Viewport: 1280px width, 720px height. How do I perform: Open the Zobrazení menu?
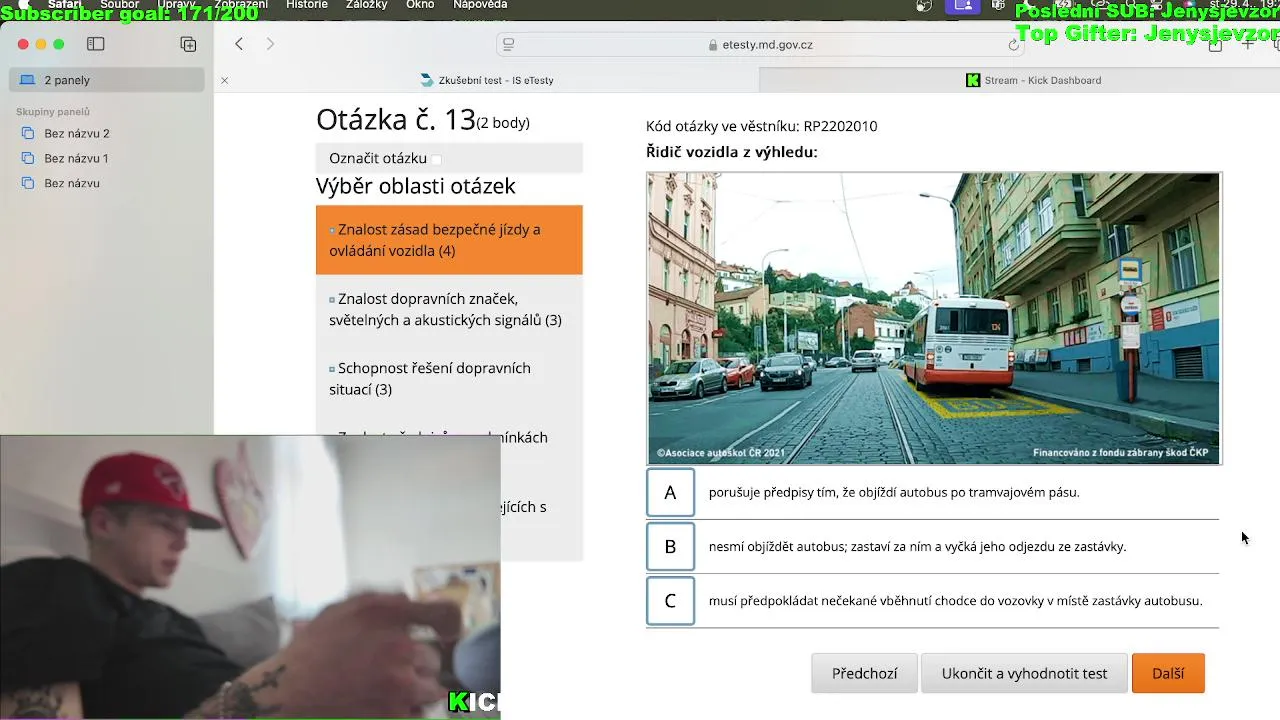point(240,5)
